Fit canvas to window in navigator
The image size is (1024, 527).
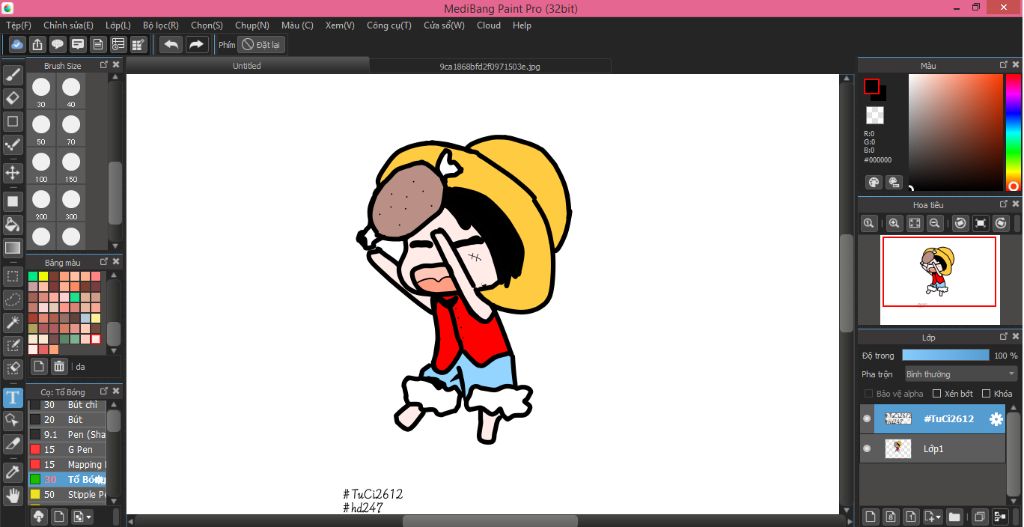[x=914, y=223]
